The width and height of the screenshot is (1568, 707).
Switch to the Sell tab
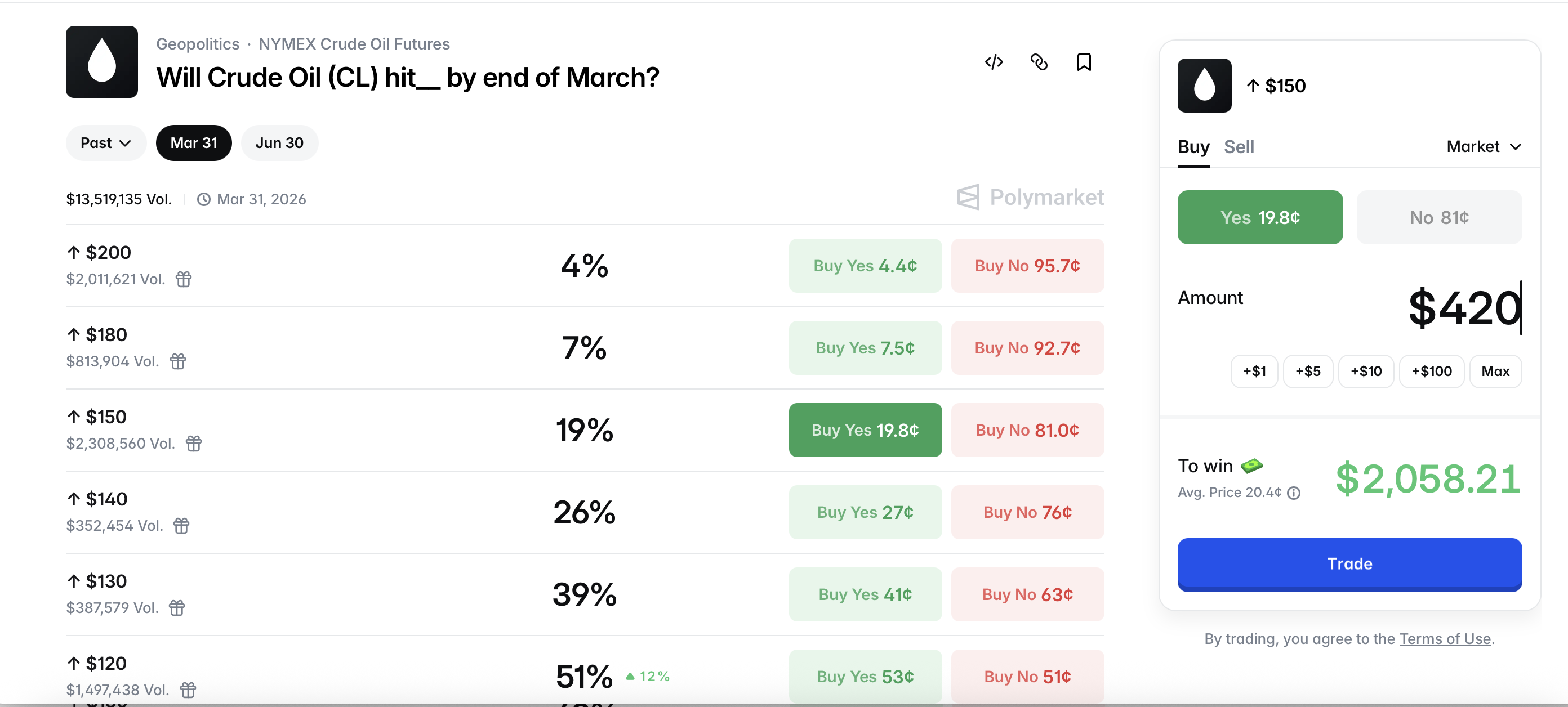[x=1238, y=146]
